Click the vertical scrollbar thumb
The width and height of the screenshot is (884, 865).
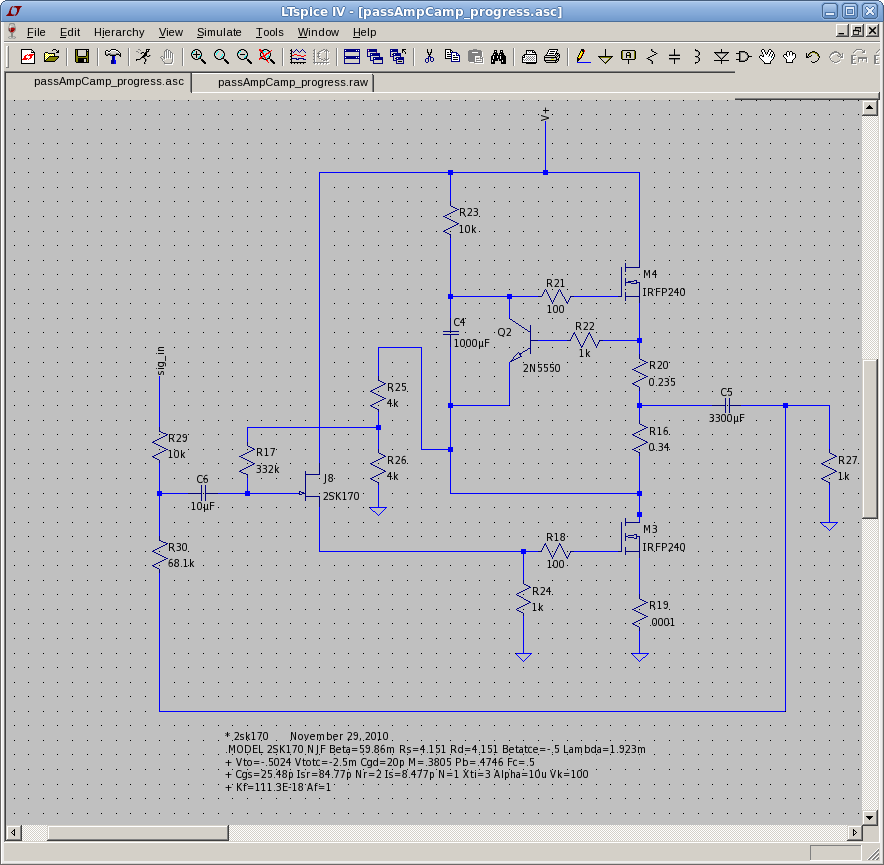click(869, 439)
